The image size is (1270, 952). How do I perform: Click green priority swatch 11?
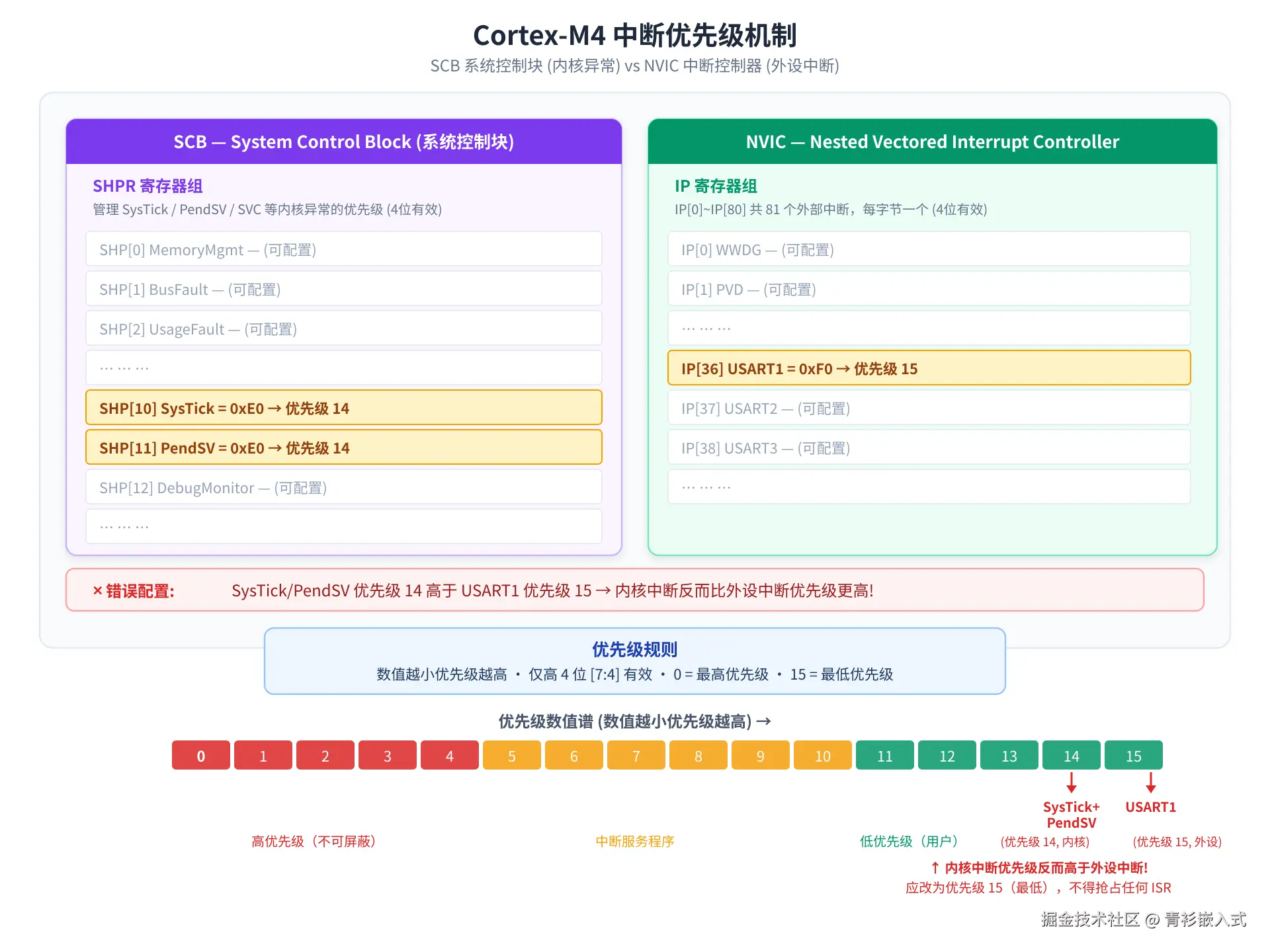tap(885, 755)
